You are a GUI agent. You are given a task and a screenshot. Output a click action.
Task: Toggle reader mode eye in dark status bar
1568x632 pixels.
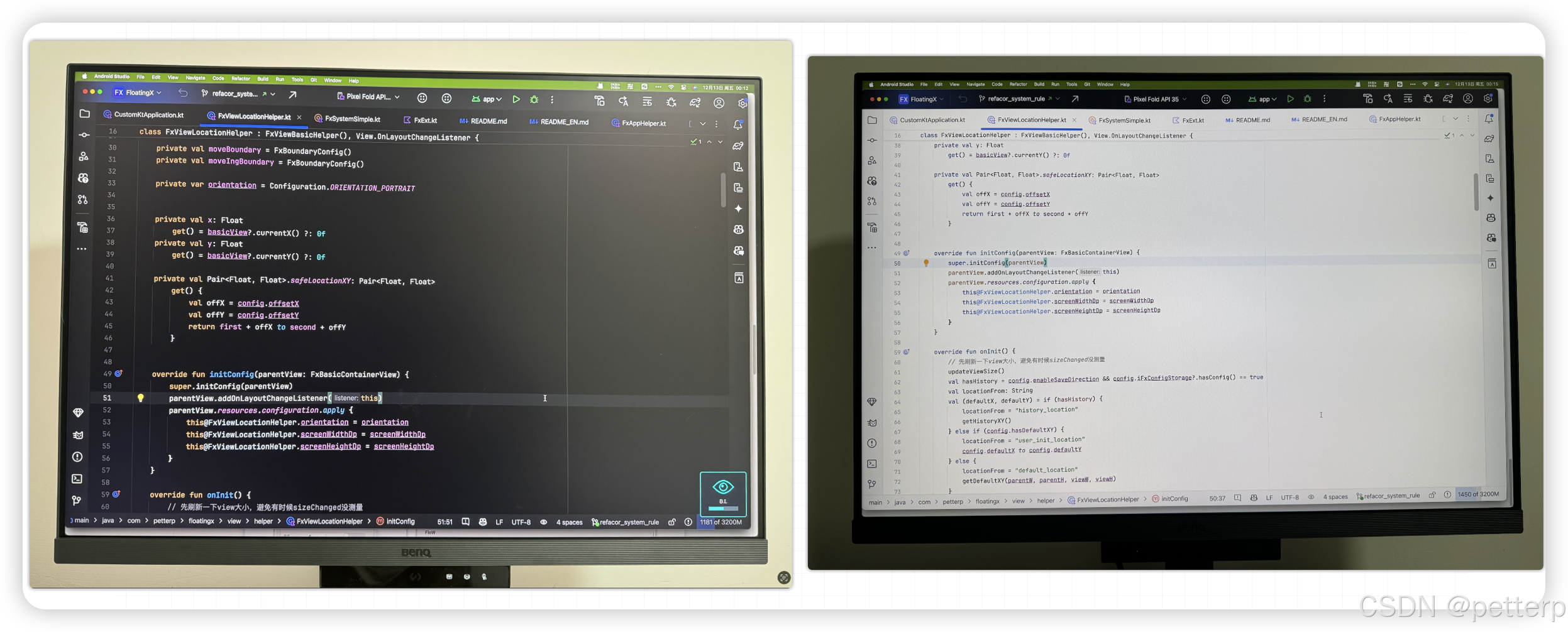coord(544,522)
